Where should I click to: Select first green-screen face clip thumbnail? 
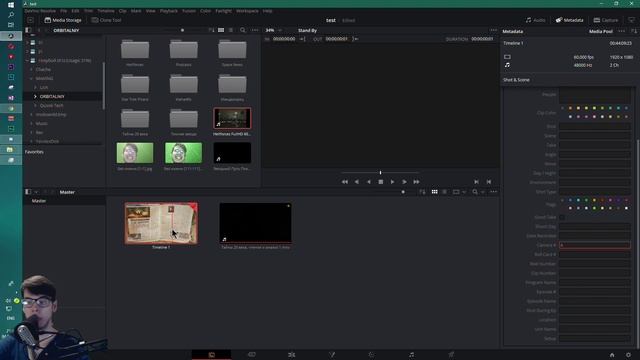(x=135, y=153)
